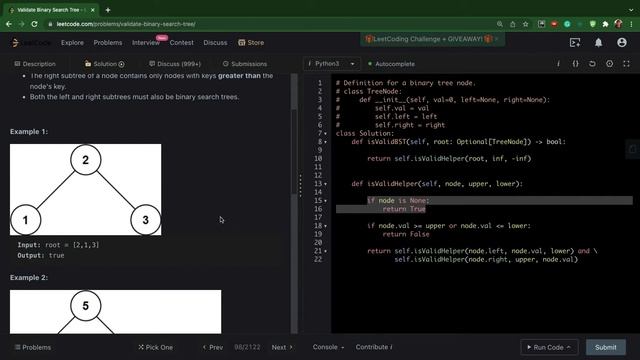Open the Run Code options arrow

[569, 347]
